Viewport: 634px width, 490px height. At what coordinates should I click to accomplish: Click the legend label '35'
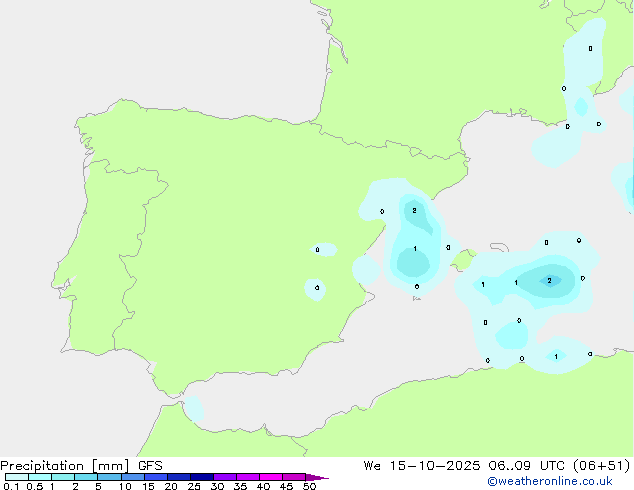[x=240, y=486]
